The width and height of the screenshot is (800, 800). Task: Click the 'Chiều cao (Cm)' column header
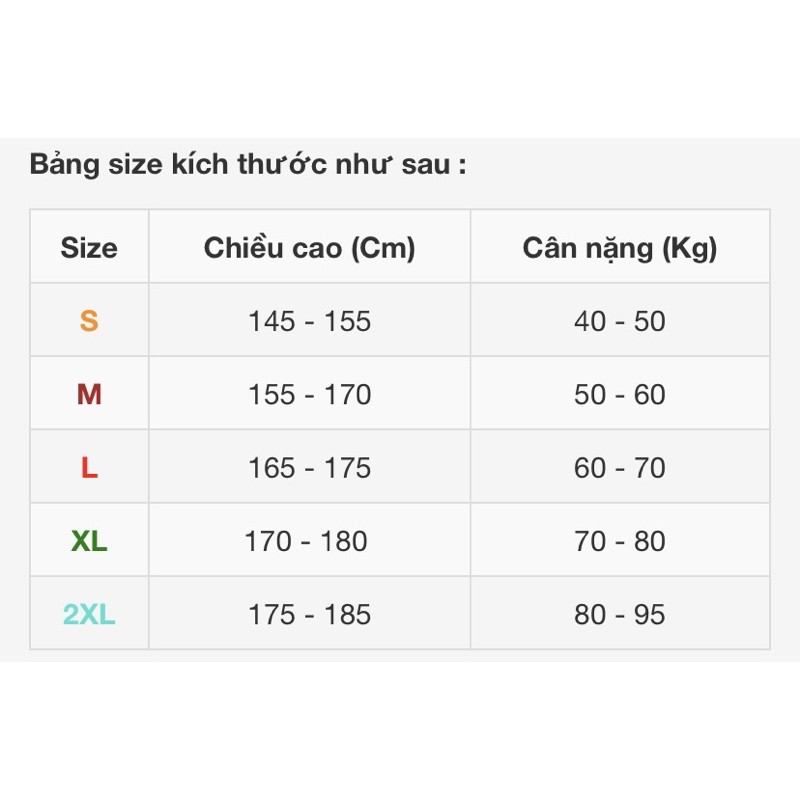point(309,248)
